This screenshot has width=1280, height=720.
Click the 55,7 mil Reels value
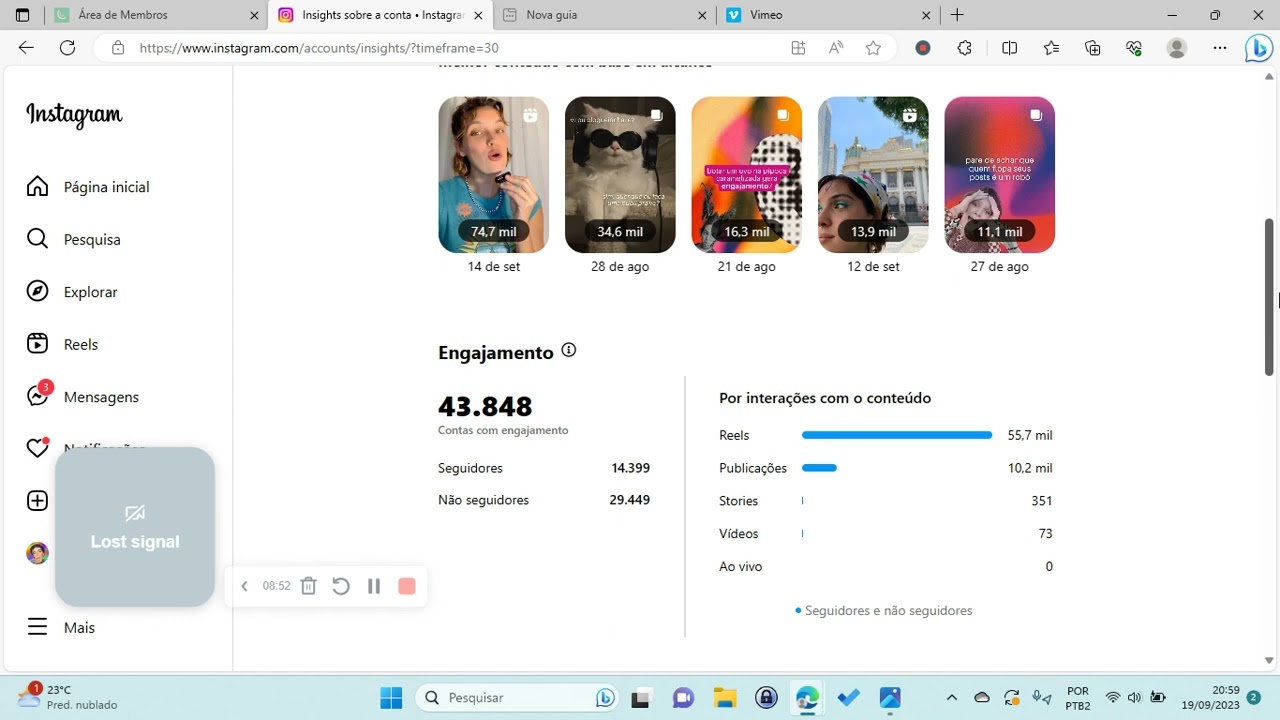(1030, 435)
